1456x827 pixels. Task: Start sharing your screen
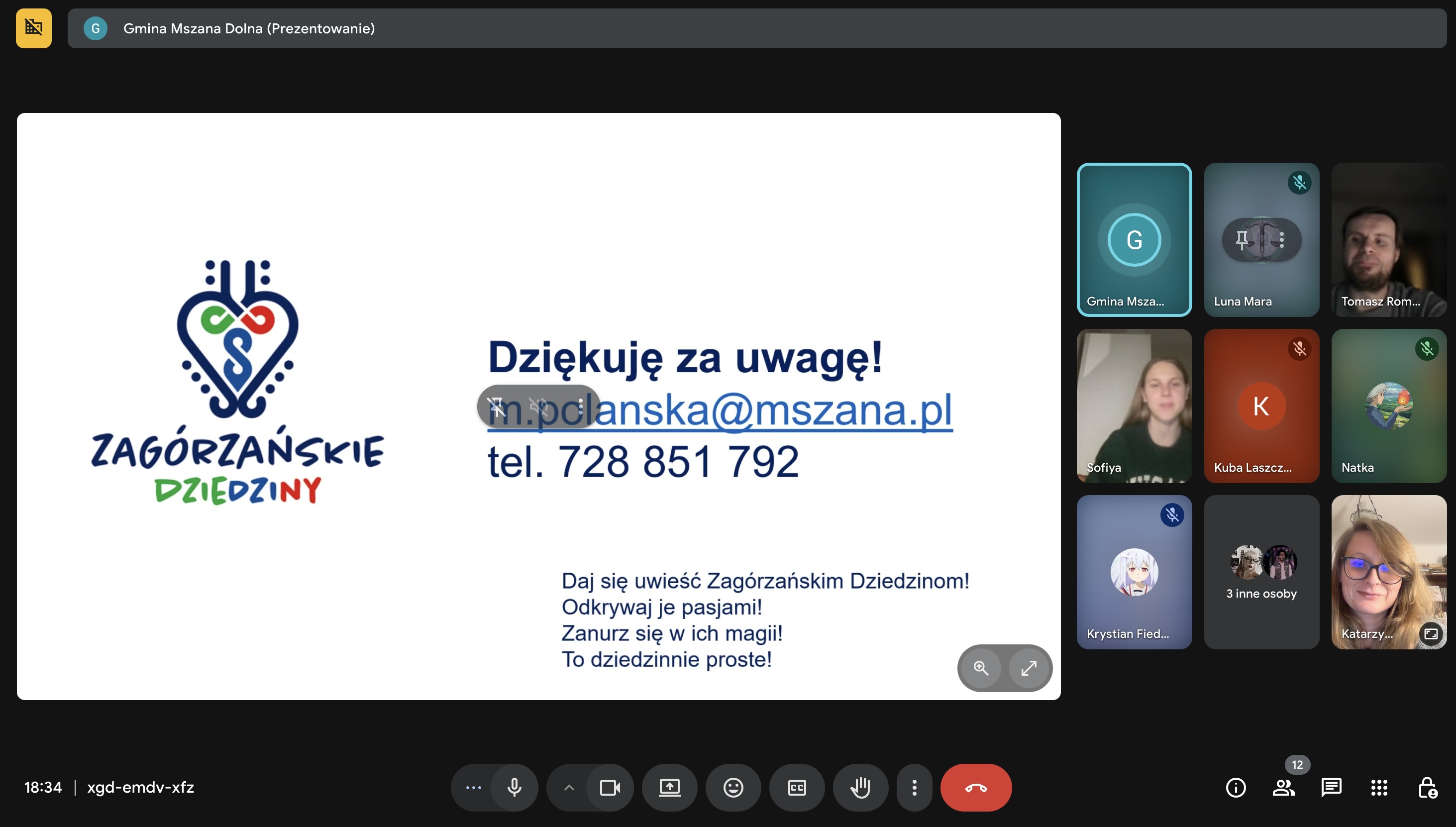pyautogui.click(x=669, y=787)
